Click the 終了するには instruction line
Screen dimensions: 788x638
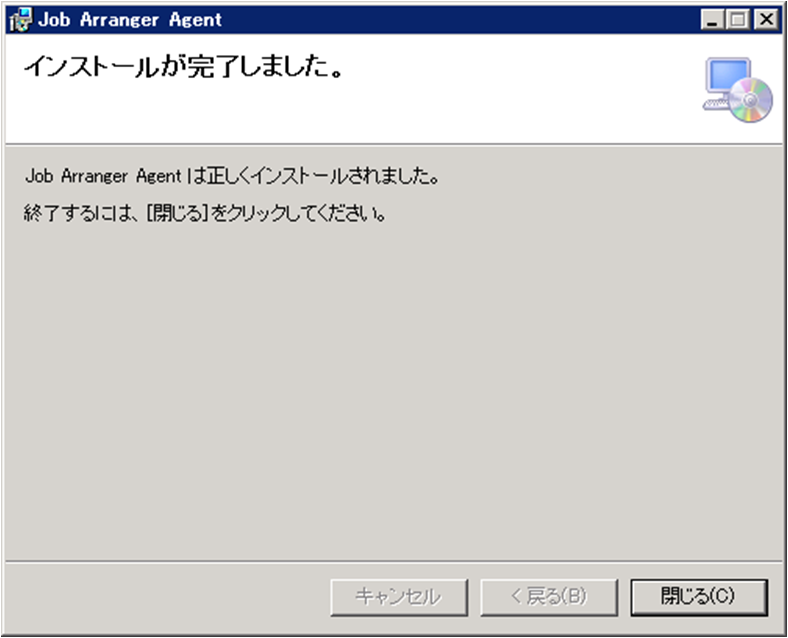206,214
